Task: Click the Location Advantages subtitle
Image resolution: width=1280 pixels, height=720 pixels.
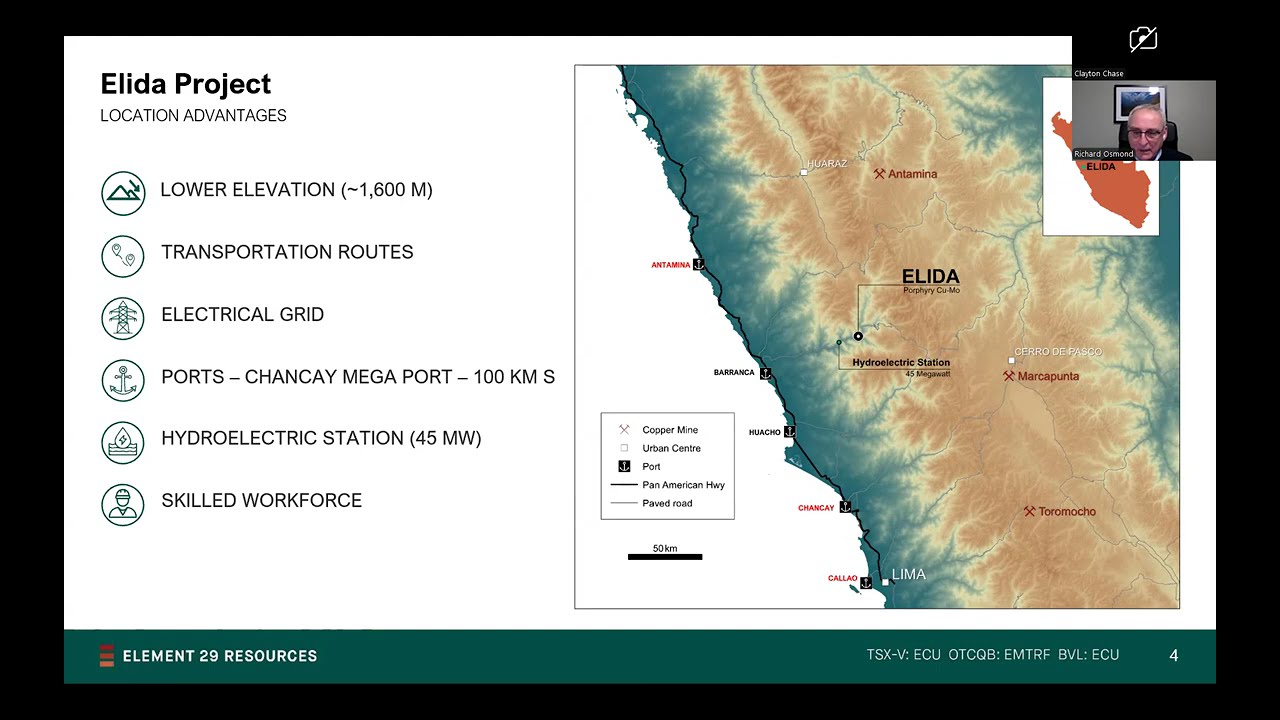Action: pyautogui.click(x=193, y=116)
